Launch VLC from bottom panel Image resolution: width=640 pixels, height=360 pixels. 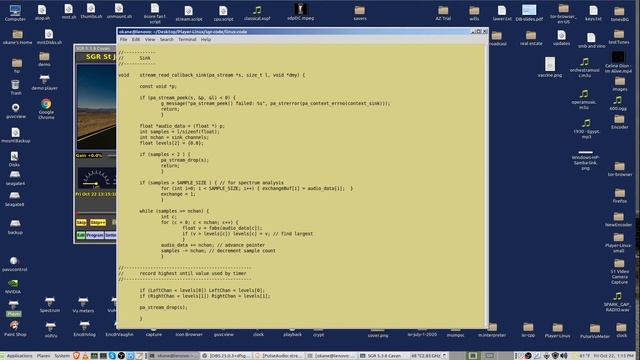tap(85, 356)
